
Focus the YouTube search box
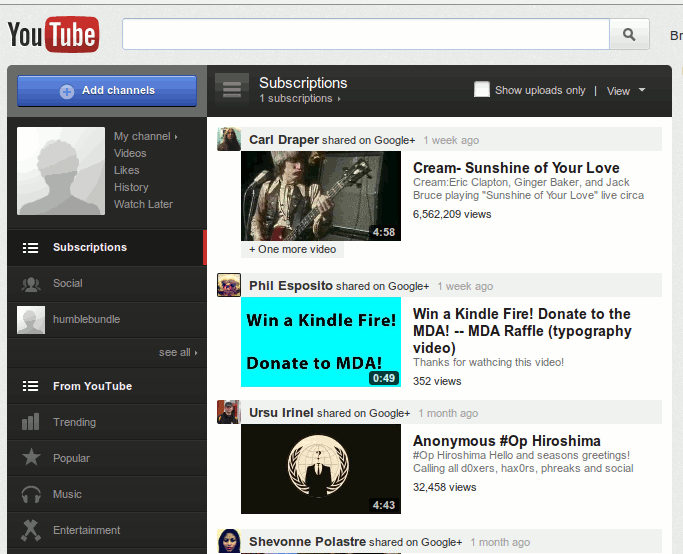(366, 34)
